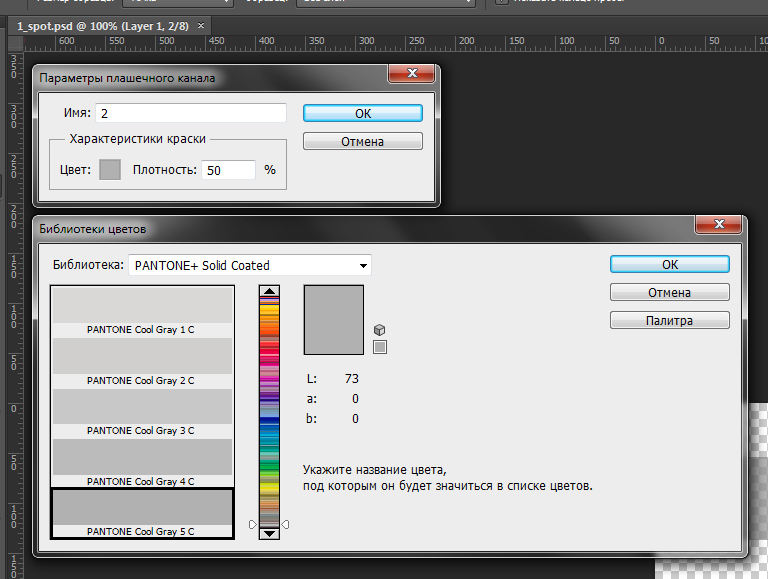Select the PANTONE Cool Gray 3 C swatch
The image size is (768, 579).
[x=142, y=412]
